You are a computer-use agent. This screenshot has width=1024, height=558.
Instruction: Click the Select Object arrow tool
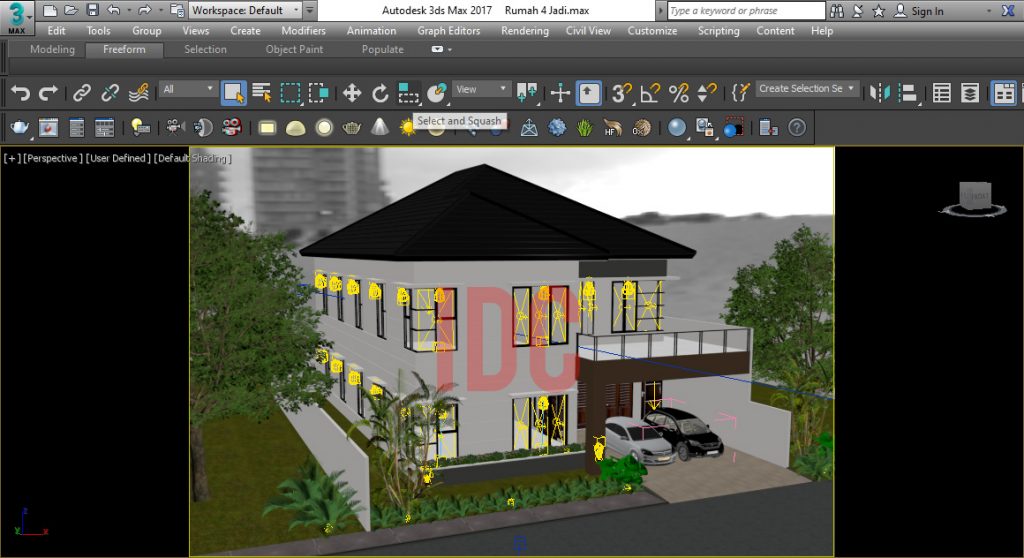pos(233,93)
